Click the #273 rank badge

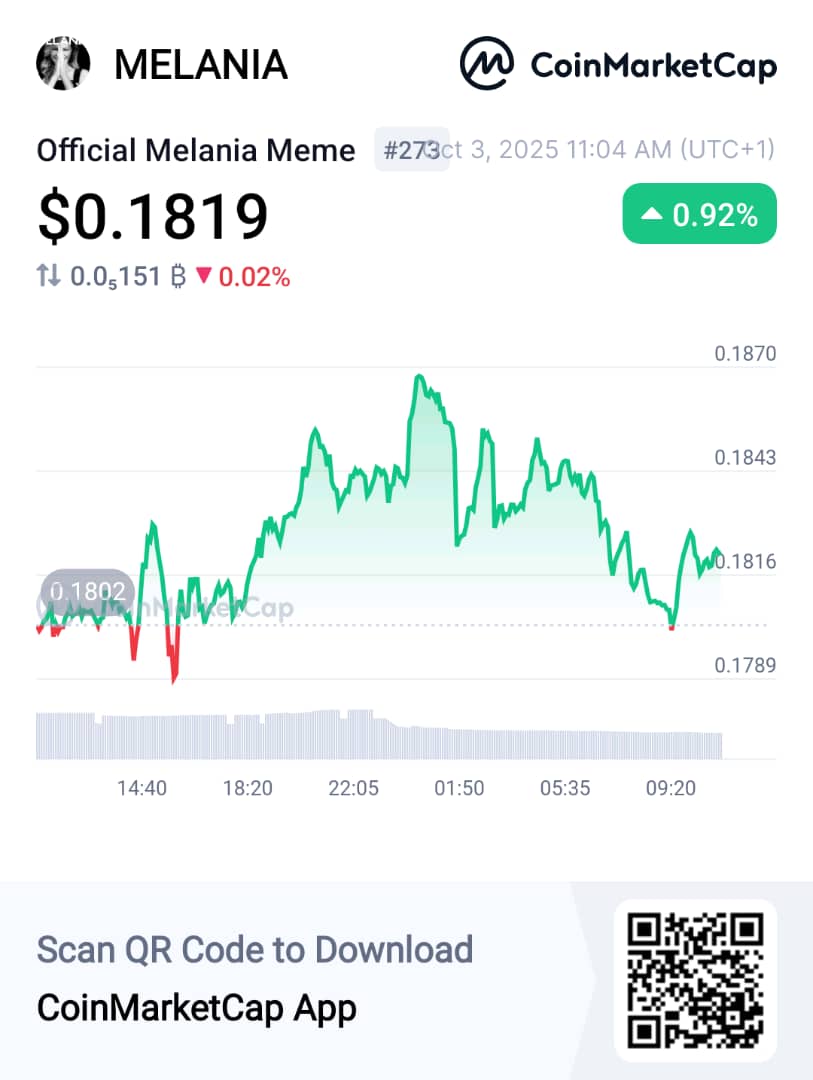click(x=411, y=150)
